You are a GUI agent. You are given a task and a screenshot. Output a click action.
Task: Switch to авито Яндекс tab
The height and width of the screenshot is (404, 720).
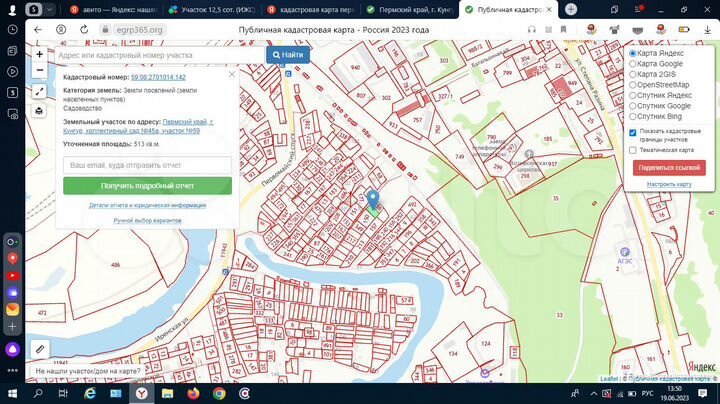tap(114, 9)
